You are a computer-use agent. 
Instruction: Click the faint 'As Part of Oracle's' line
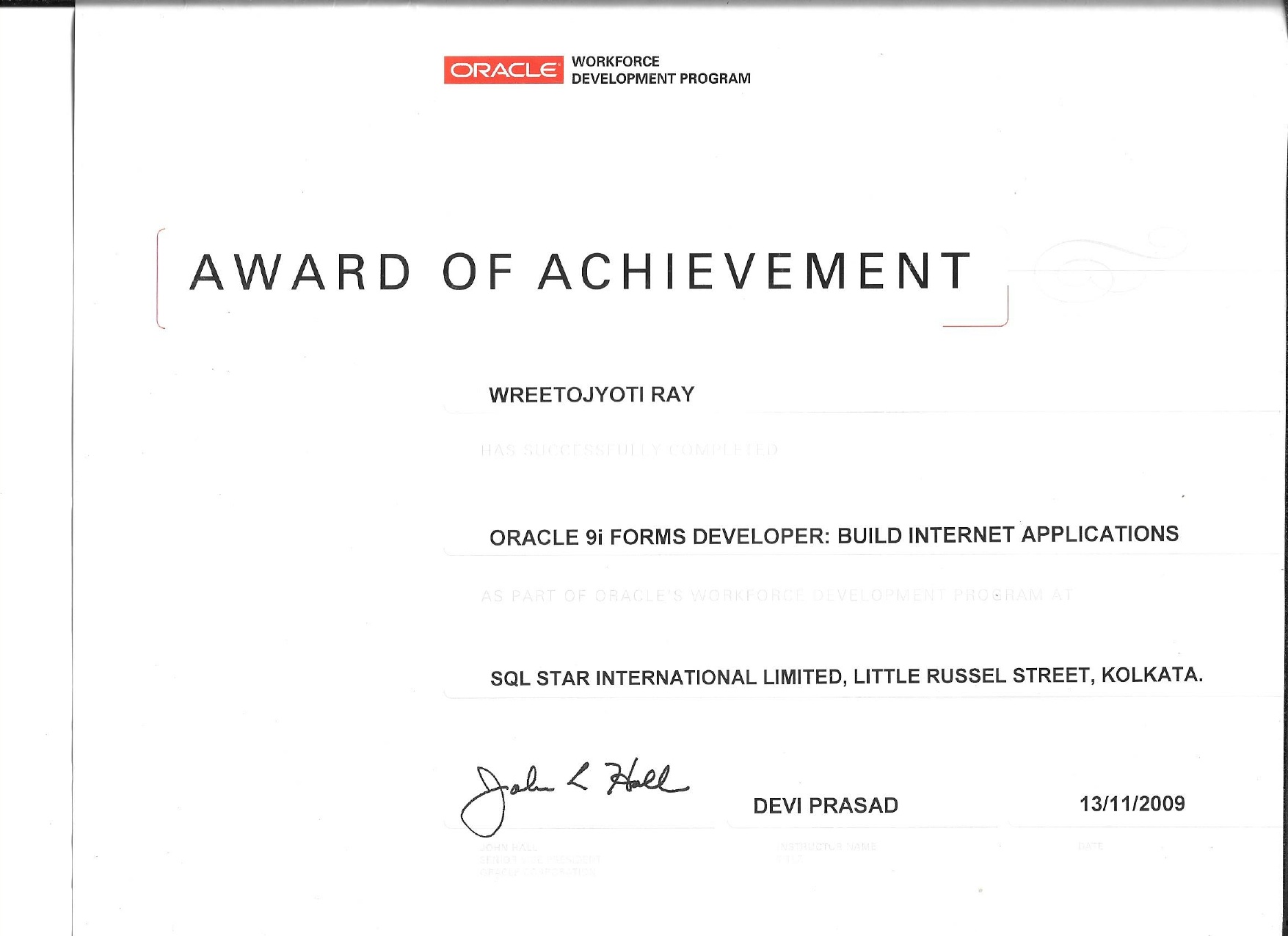776,595
